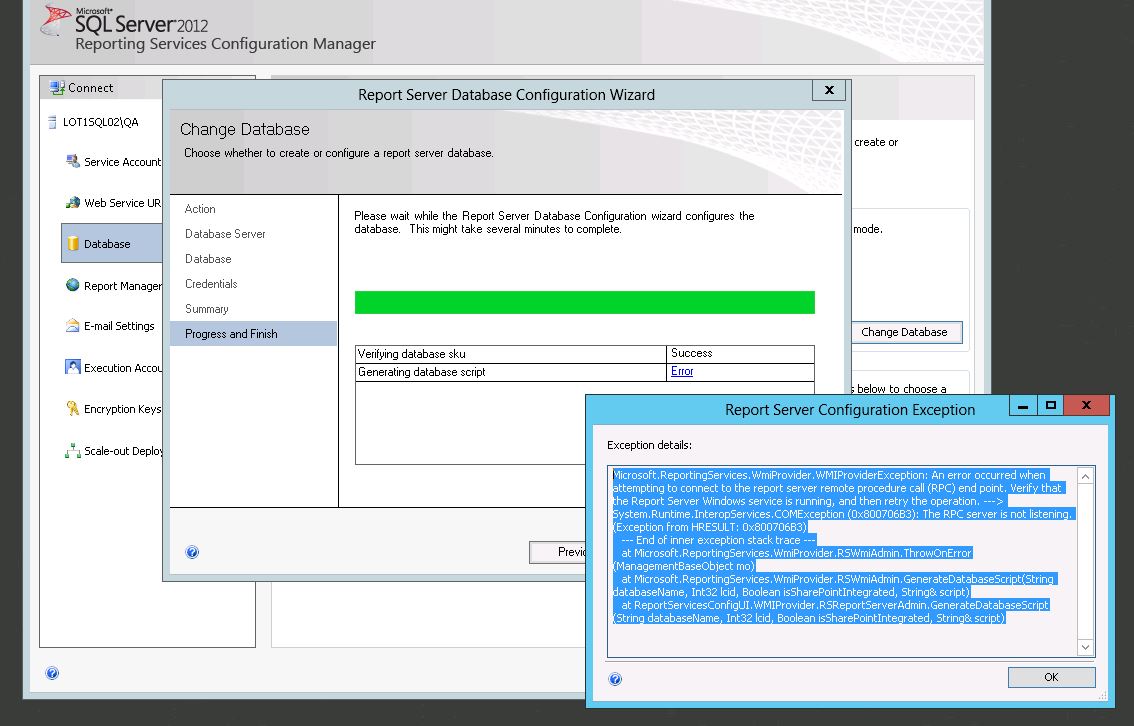Screen dimensions: 1134x726
Task: Select the Database cylinder icon
Action: pos(73,244)
